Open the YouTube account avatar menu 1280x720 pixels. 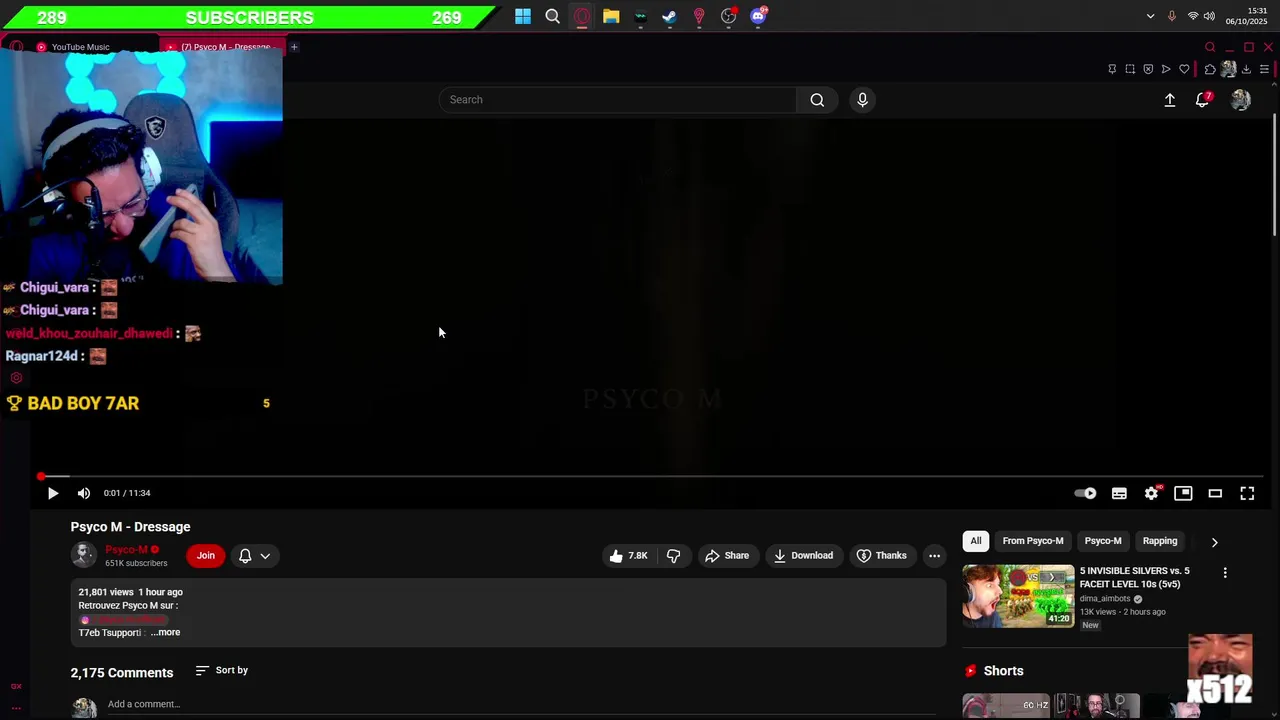tap(1241, 100)
